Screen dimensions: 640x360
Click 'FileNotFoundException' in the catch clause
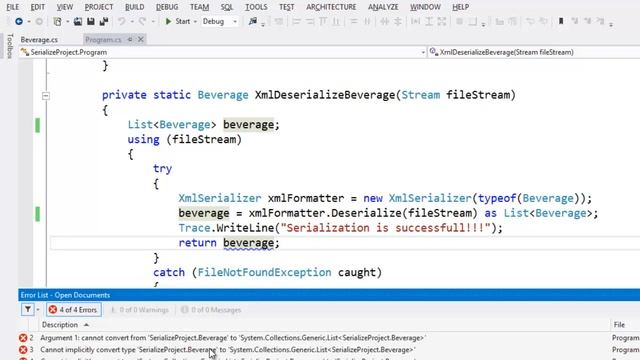click(264, 273)
